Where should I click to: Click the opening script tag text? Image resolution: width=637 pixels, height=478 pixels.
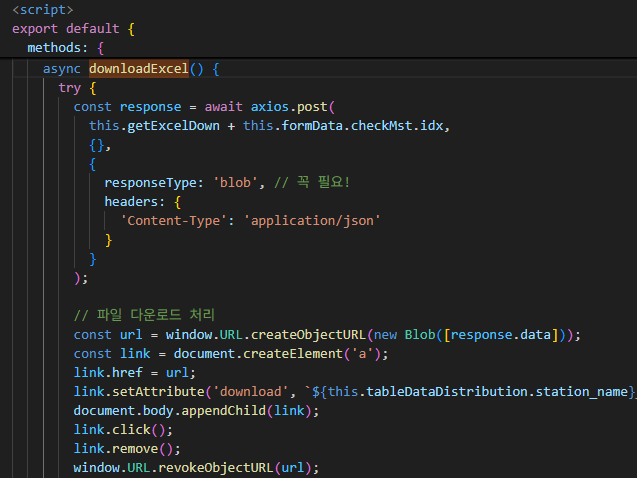coord(43,10)
